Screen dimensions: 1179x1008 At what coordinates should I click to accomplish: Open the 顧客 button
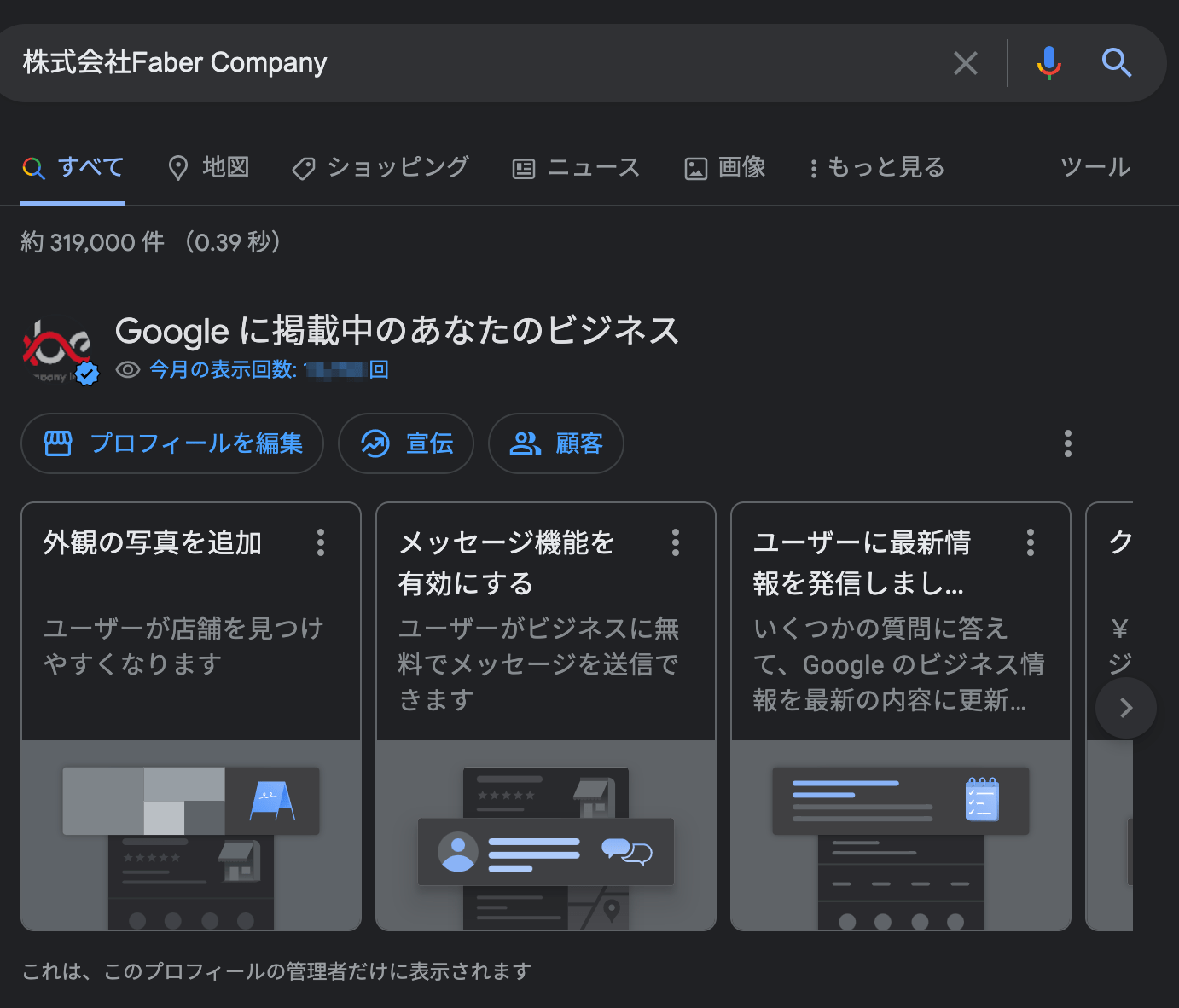coord(556,443)
